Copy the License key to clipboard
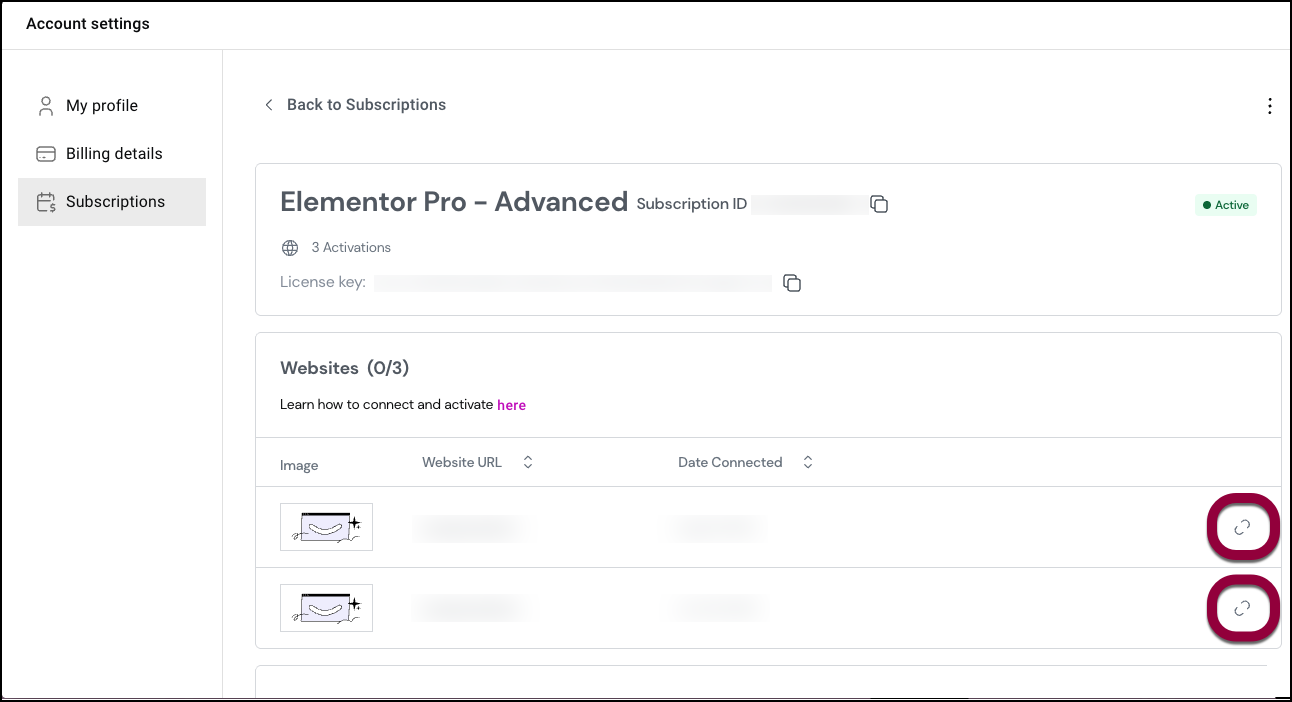Viewport: 1292px width, 702px height. click(792, 283)
